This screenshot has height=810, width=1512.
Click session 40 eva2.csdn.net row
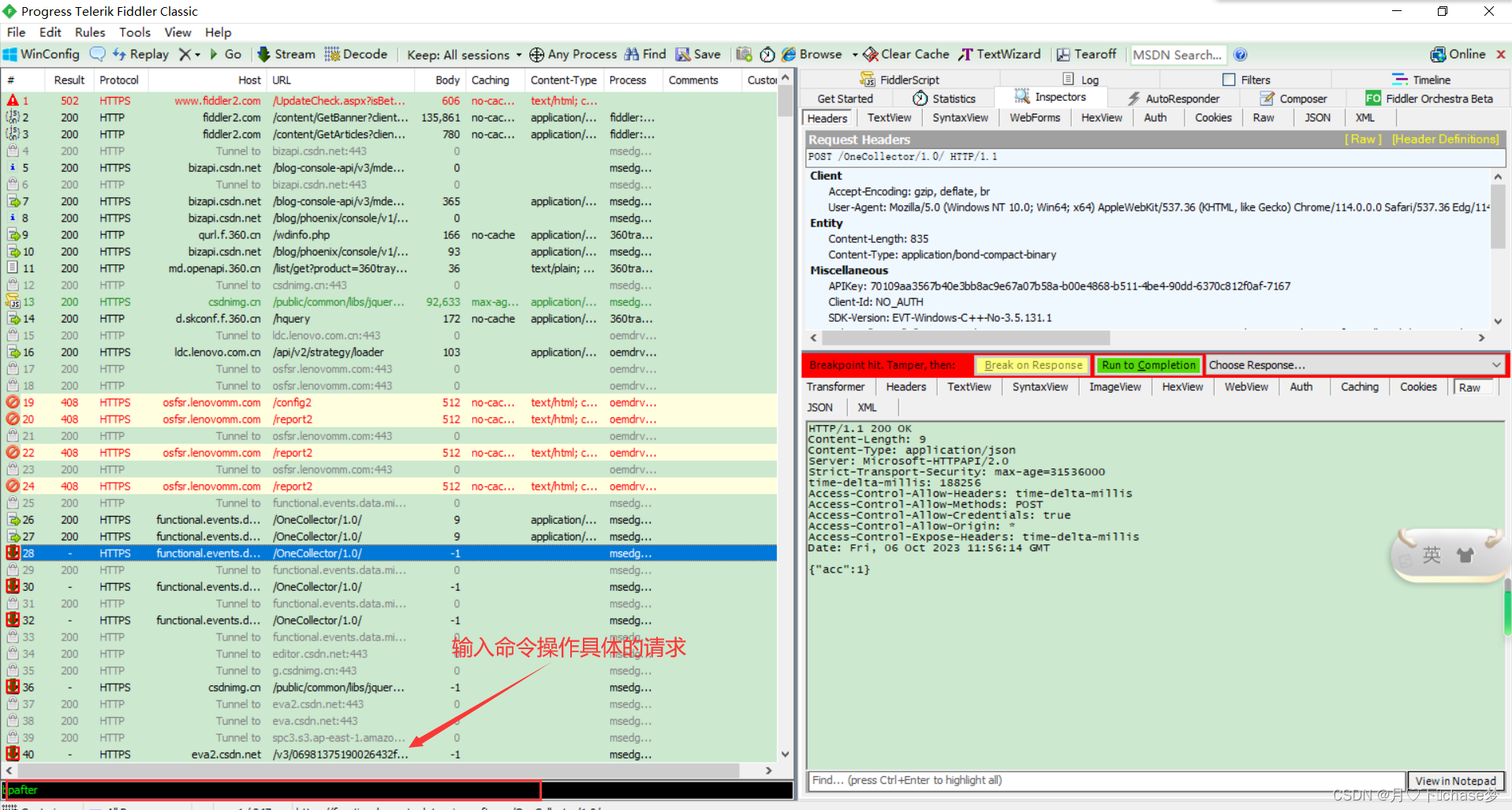pyautogui.click(x=388, y=755)
